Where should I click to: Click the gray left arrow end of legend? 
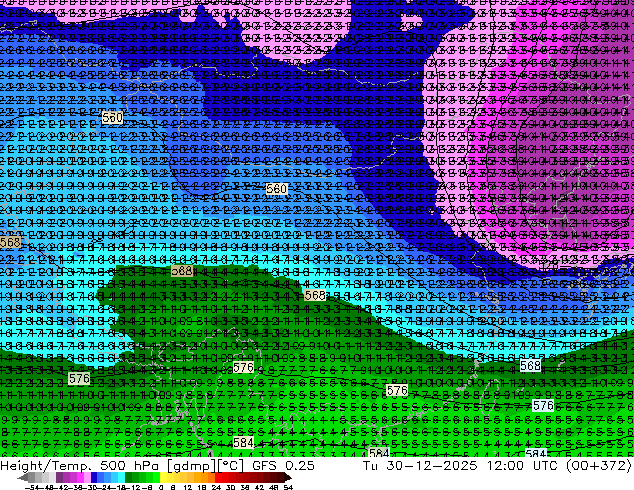23,477
